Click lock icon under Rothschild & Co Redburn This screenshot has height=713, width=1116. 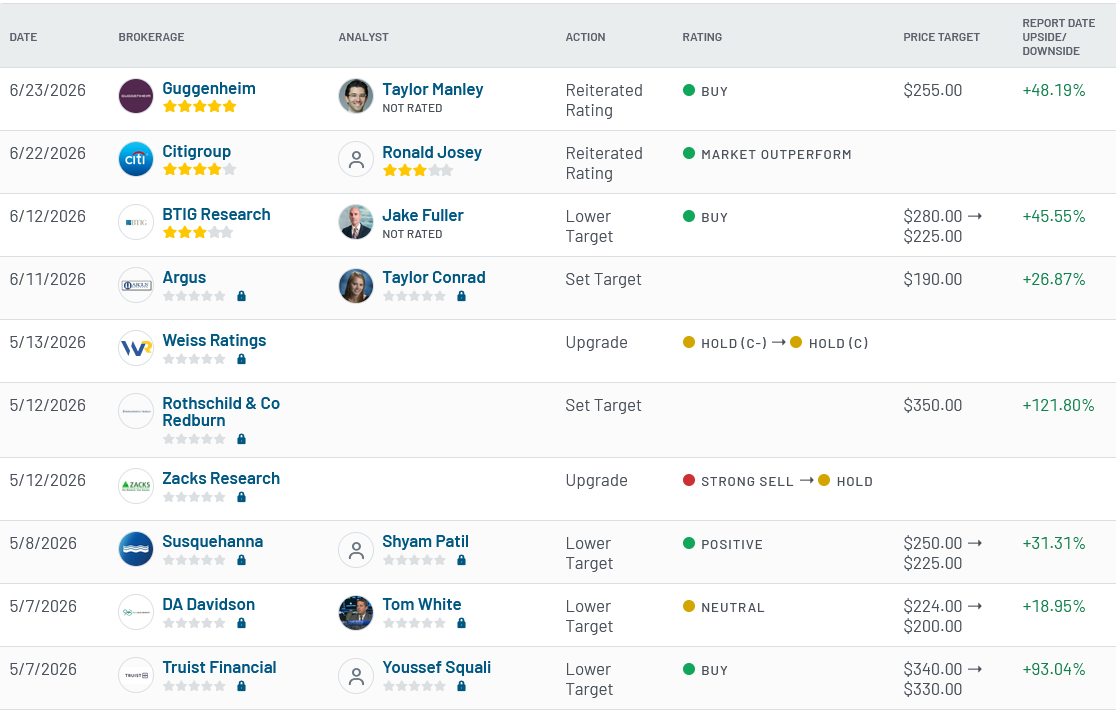click(x=241, y=439)
